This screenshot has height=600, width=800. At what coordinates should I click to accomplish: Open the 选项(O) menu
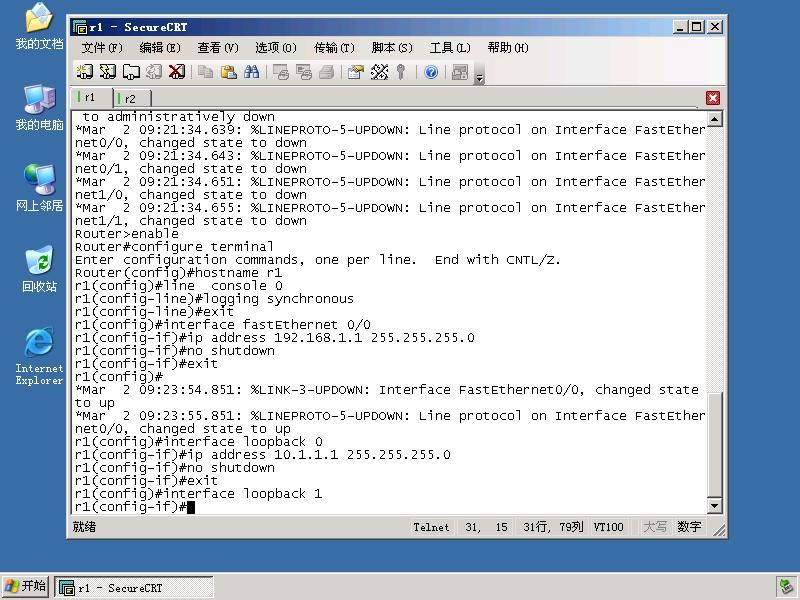tap(276, 48)
